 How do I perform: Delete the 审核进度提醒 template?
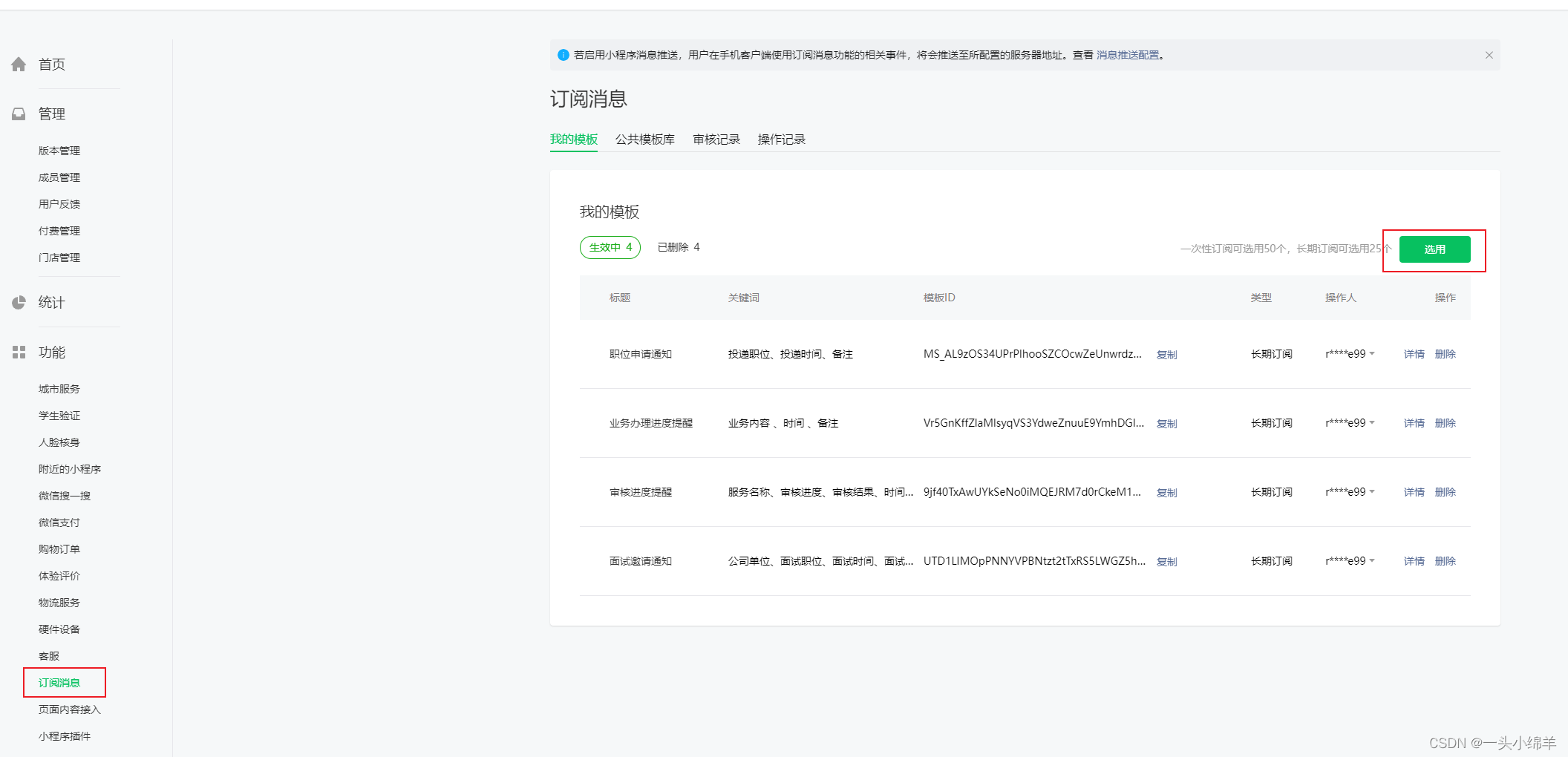coord(1445,492)
